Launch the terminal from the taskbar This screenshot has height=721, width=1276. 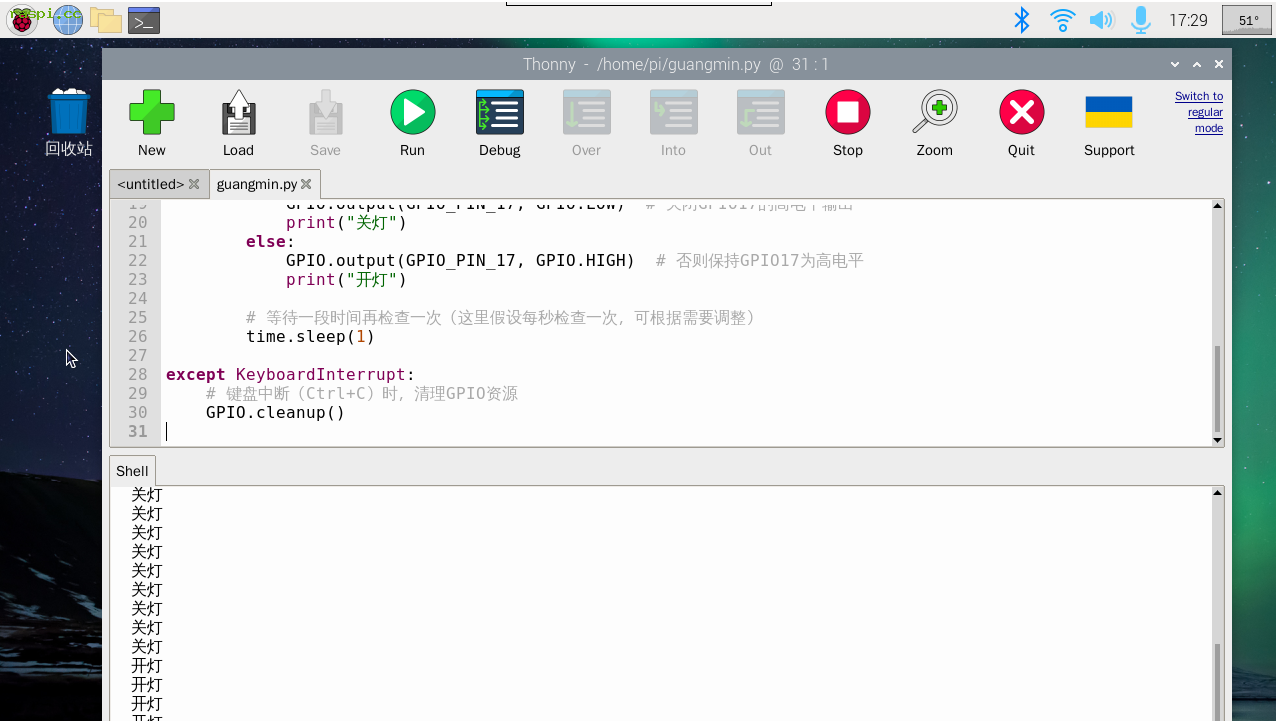click(144, 20)
